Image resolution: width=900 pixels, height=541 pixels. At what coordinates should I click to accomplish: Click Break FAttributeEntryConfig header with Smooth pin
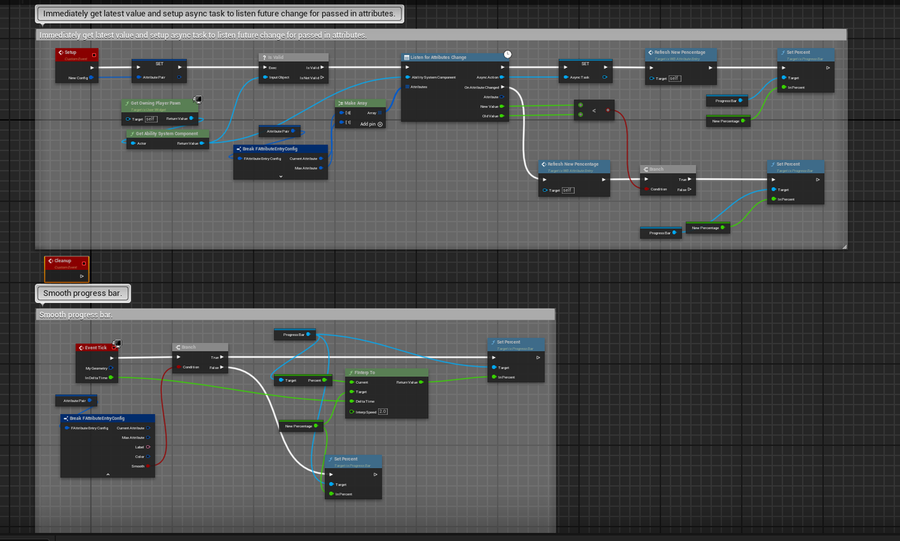pyautogui.click(x=107, y=418)
